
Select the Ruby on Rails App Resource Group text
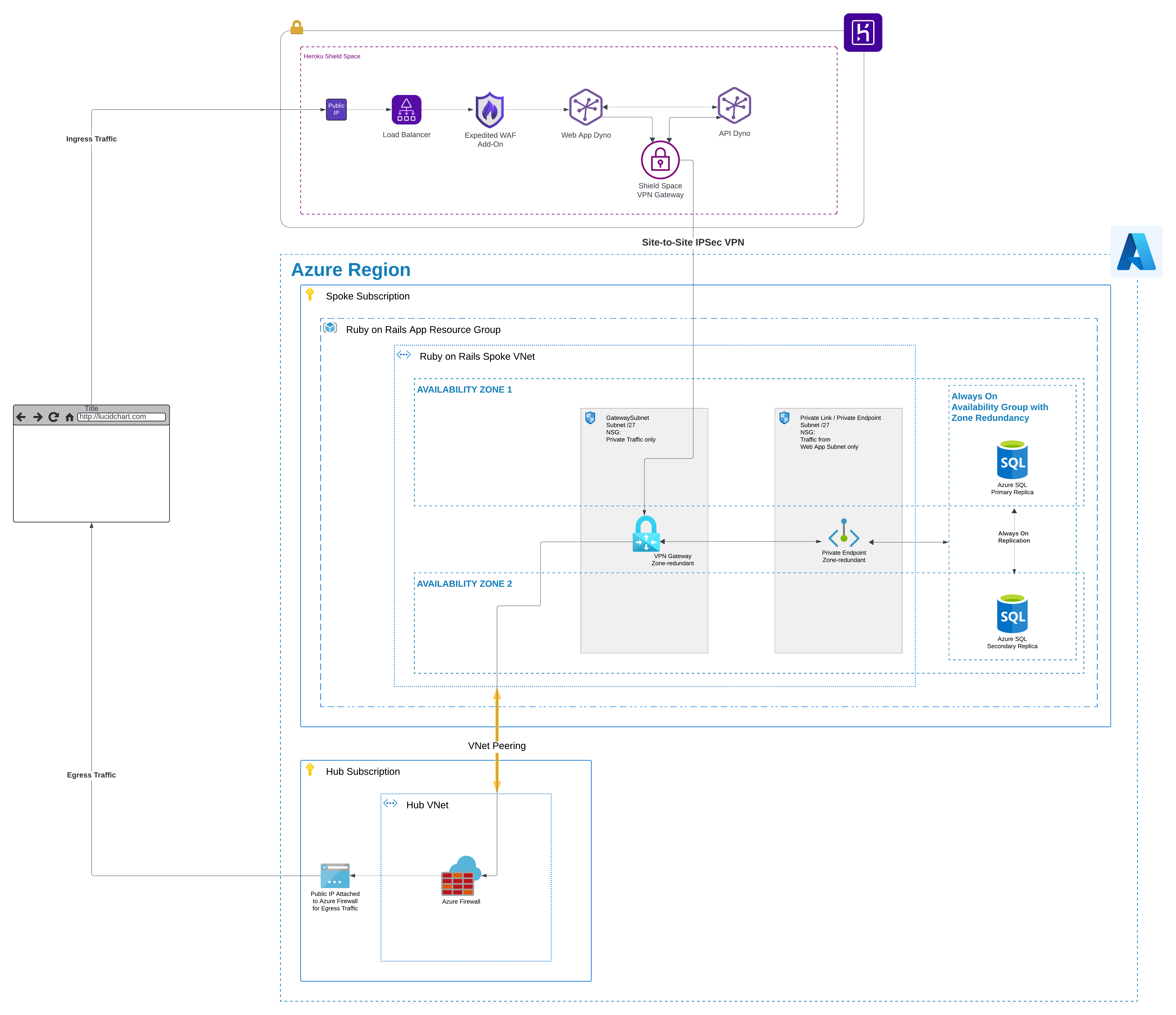[423, 330]
